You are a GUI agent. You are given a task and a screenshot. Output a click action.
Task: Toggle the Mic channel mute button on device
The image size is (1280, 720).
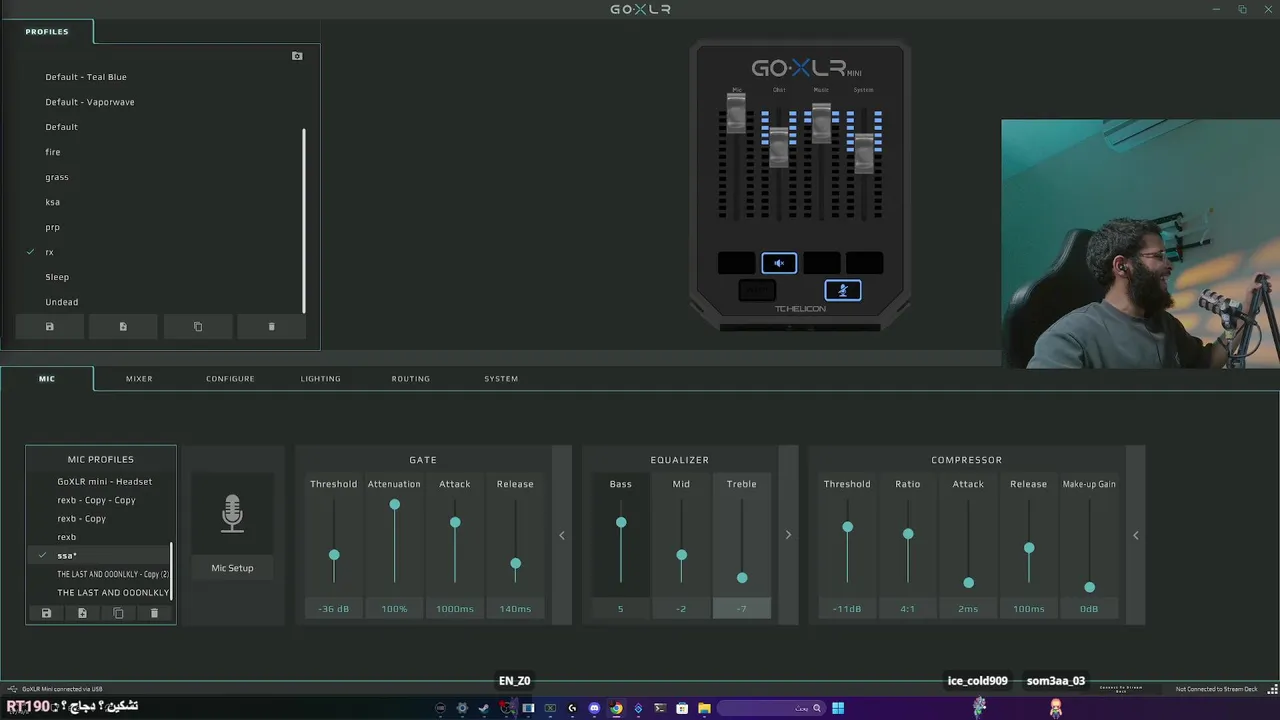pos(736,263)
